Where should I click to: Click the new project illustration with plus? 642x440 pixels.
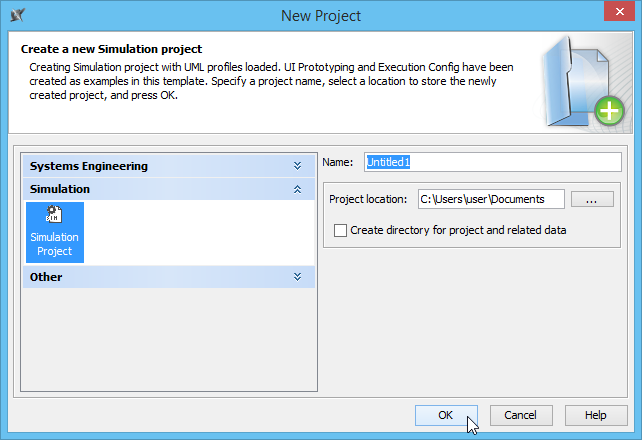[586, 84]
